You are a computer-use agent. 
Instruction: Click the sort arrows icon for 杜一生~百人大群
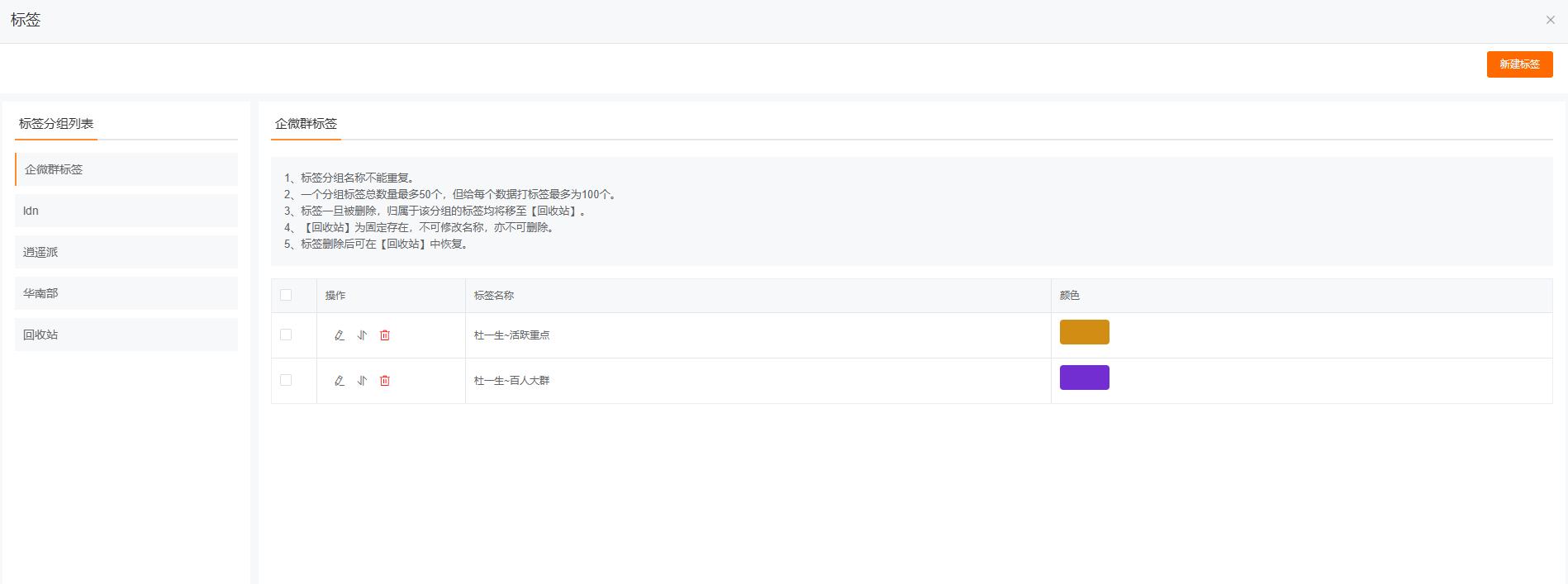[x=362, y=381]
